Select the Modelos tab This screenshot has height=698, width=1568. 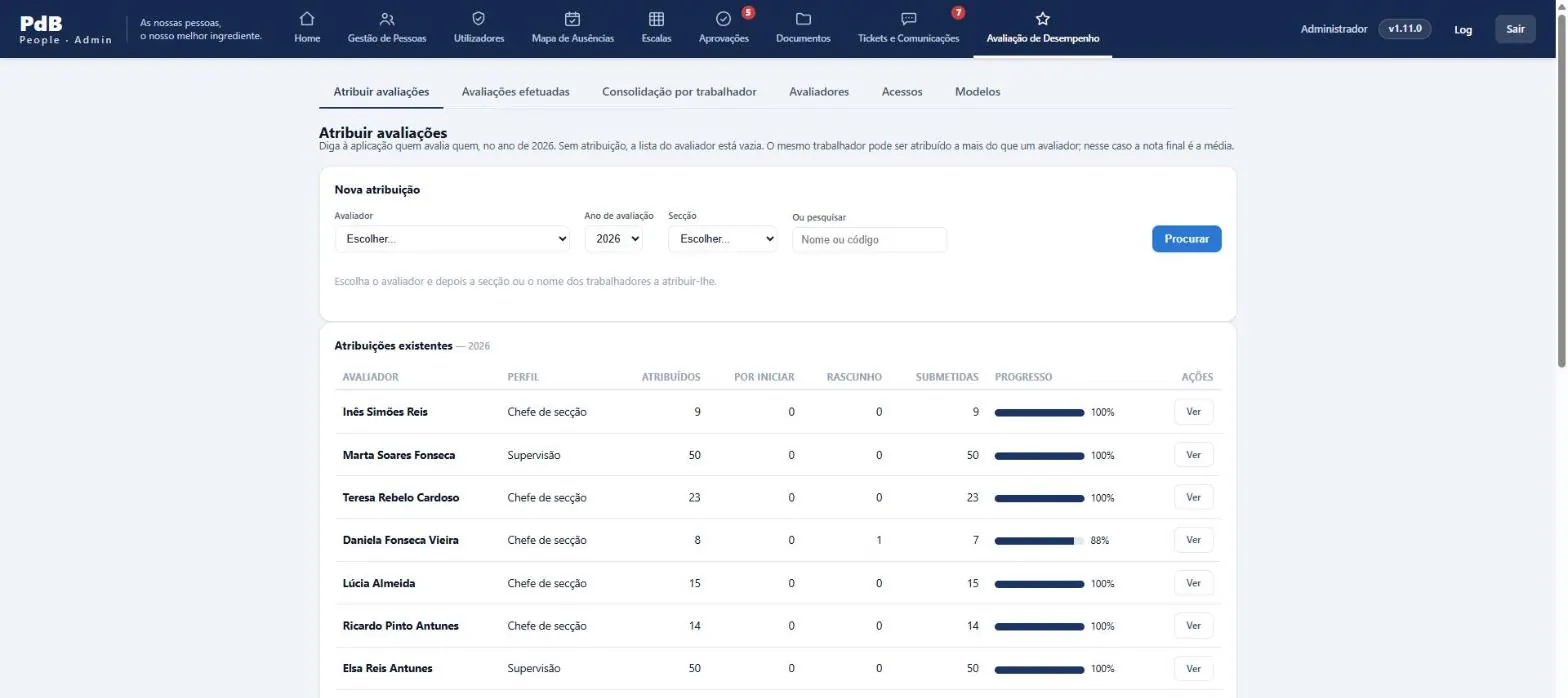click(978, 91)
